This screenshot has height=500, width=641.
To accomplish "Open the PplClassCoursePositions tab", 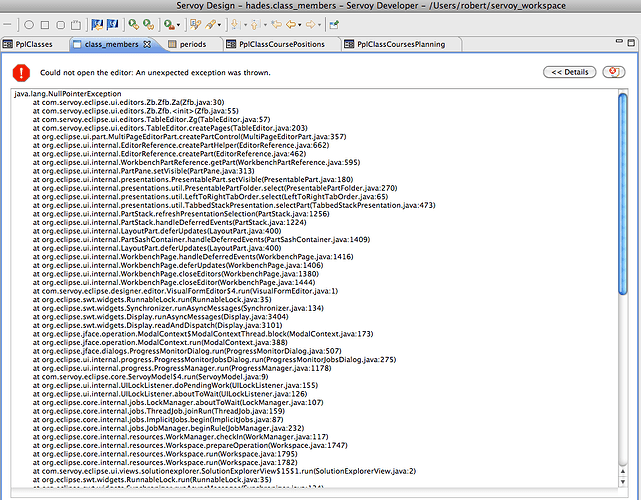I will pos(282,44).
